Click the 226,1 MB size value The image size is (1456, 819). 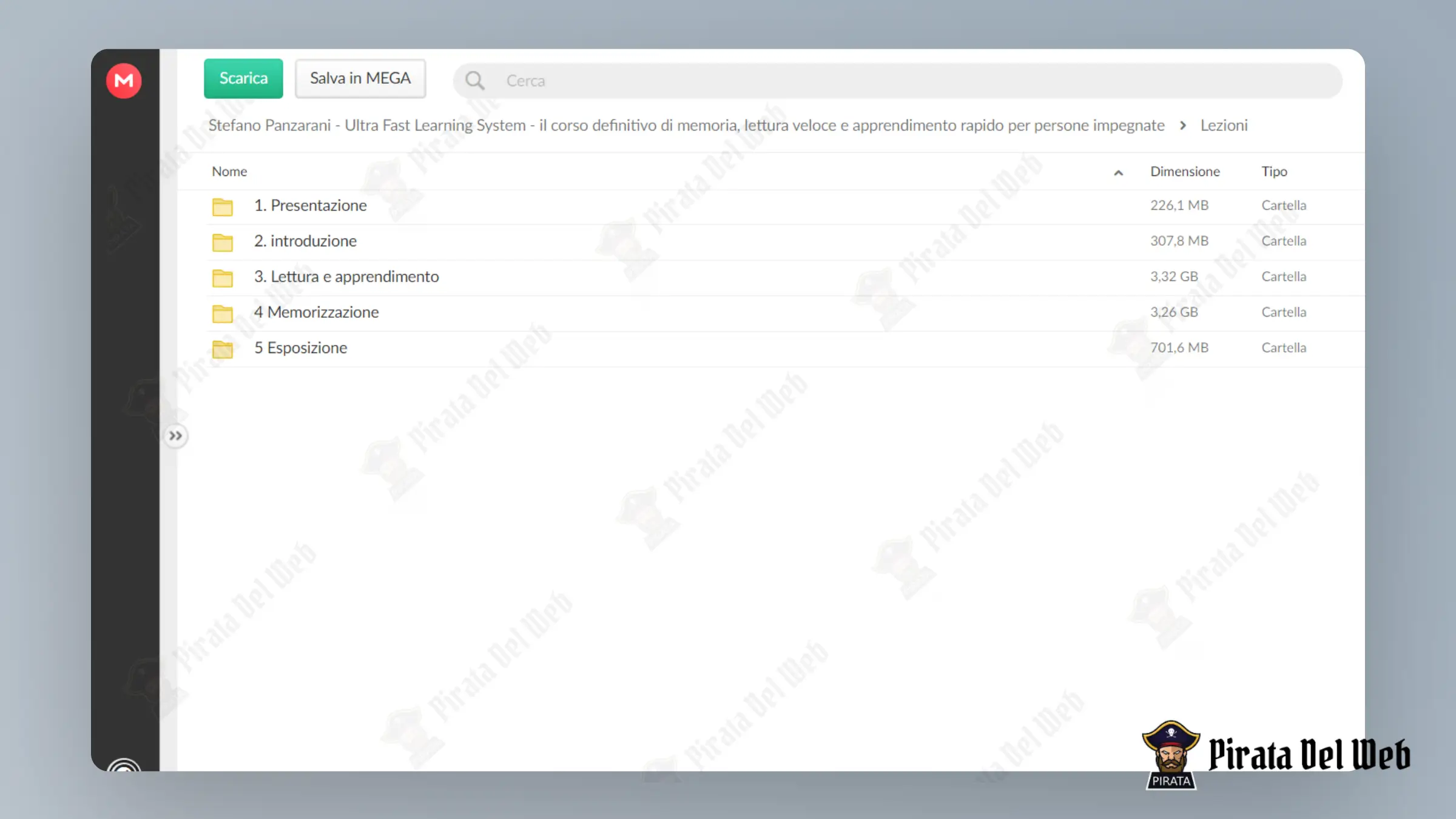[x=1179, y=205]
